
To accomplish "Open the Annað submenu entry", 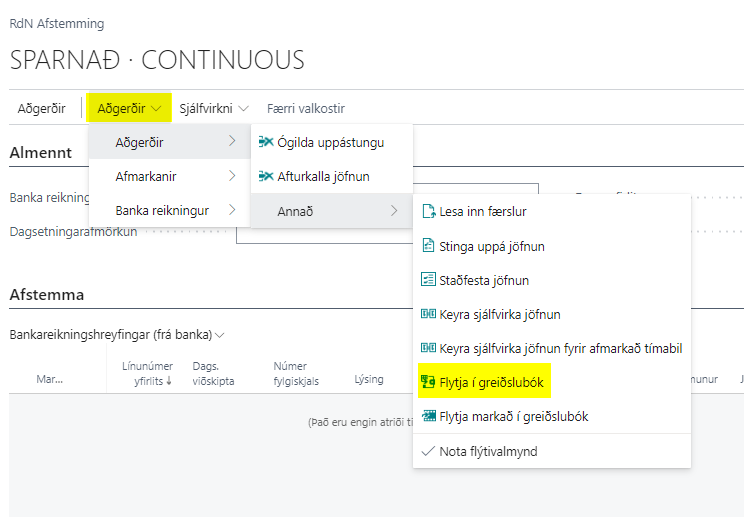I will pos(330,210).
